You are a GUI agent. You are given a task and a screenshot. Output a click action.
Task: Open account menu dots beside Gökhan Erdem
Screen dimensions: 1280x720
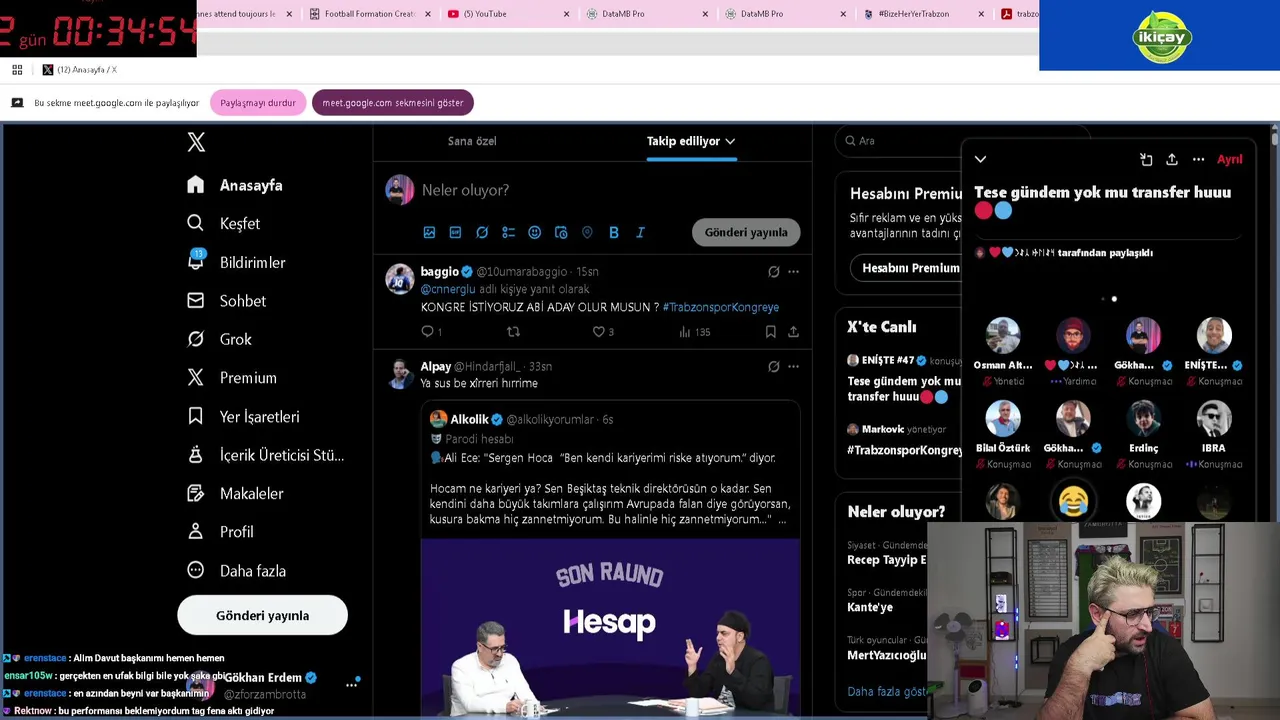[351, 685]
